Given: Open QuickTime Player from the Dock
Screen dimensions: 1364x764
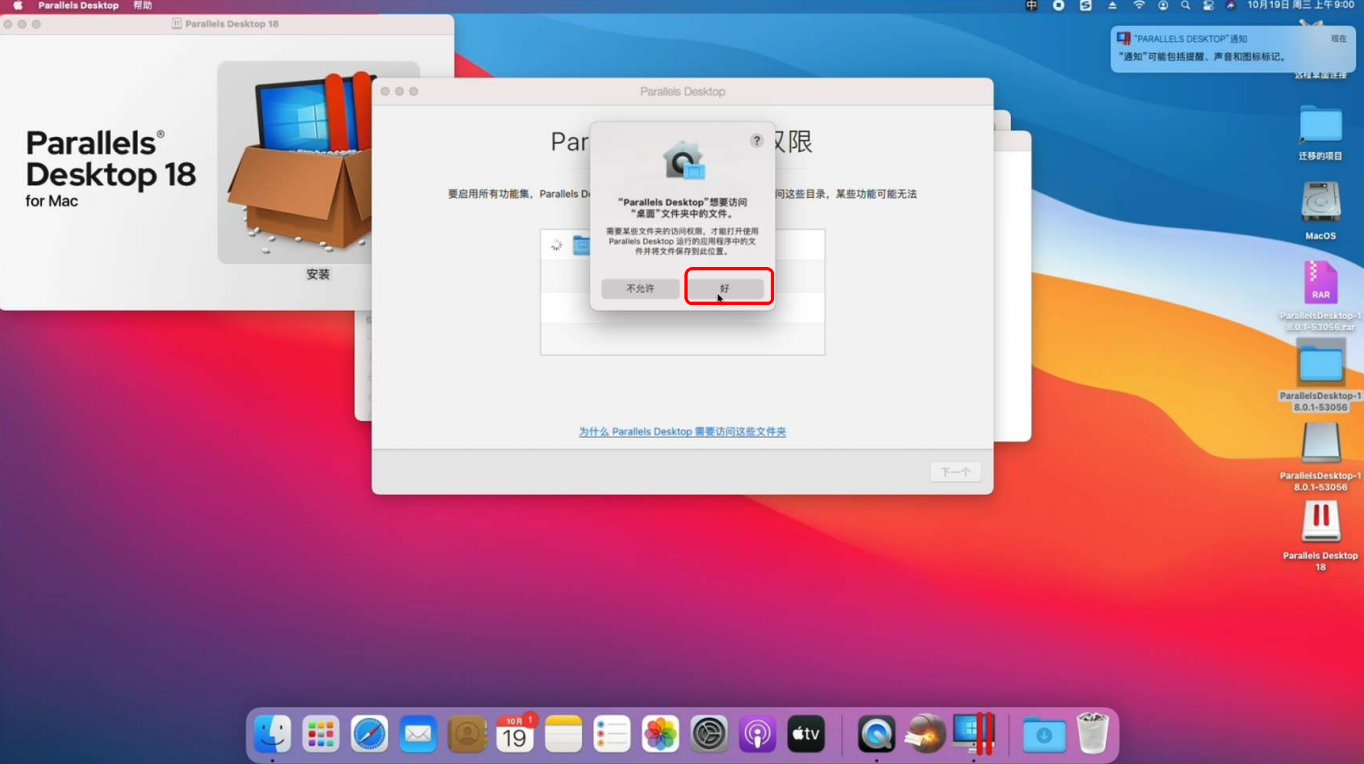Looking at the screenshot, I should point(877,735).
